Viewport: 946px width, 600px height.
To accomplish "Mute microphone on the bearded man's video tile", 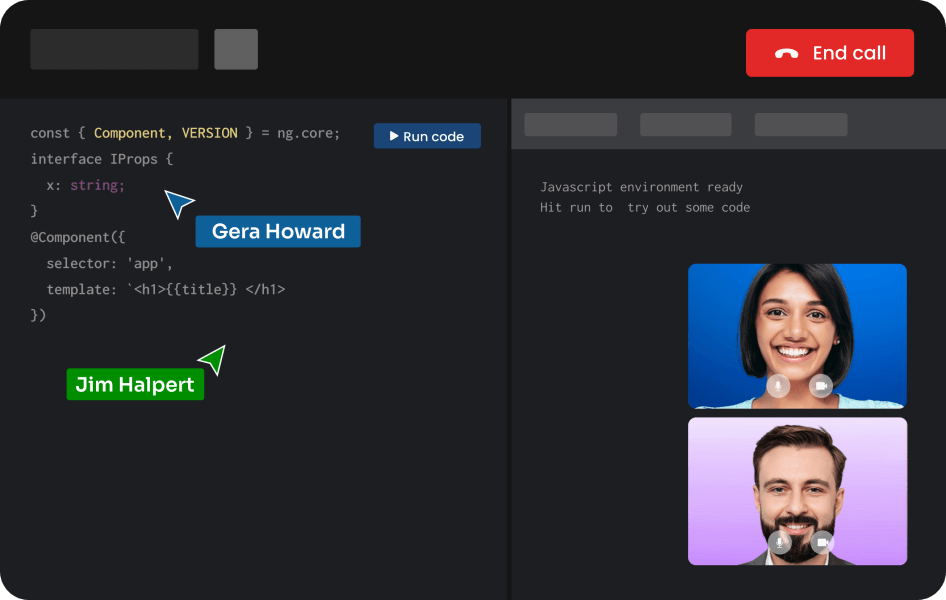I will click(779, 543).
